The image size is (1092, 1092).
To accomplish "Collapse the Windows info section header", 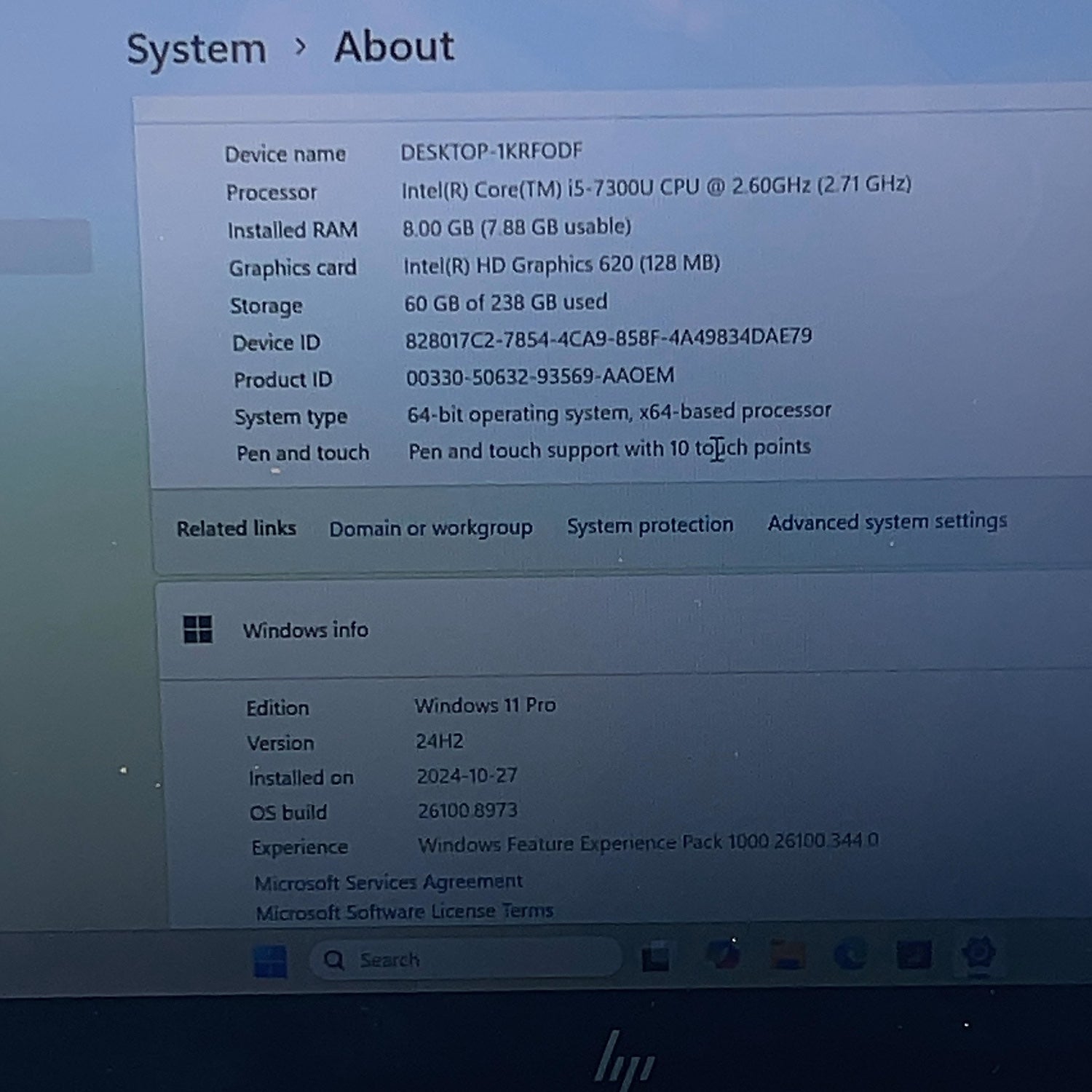I will click(626, 628).
